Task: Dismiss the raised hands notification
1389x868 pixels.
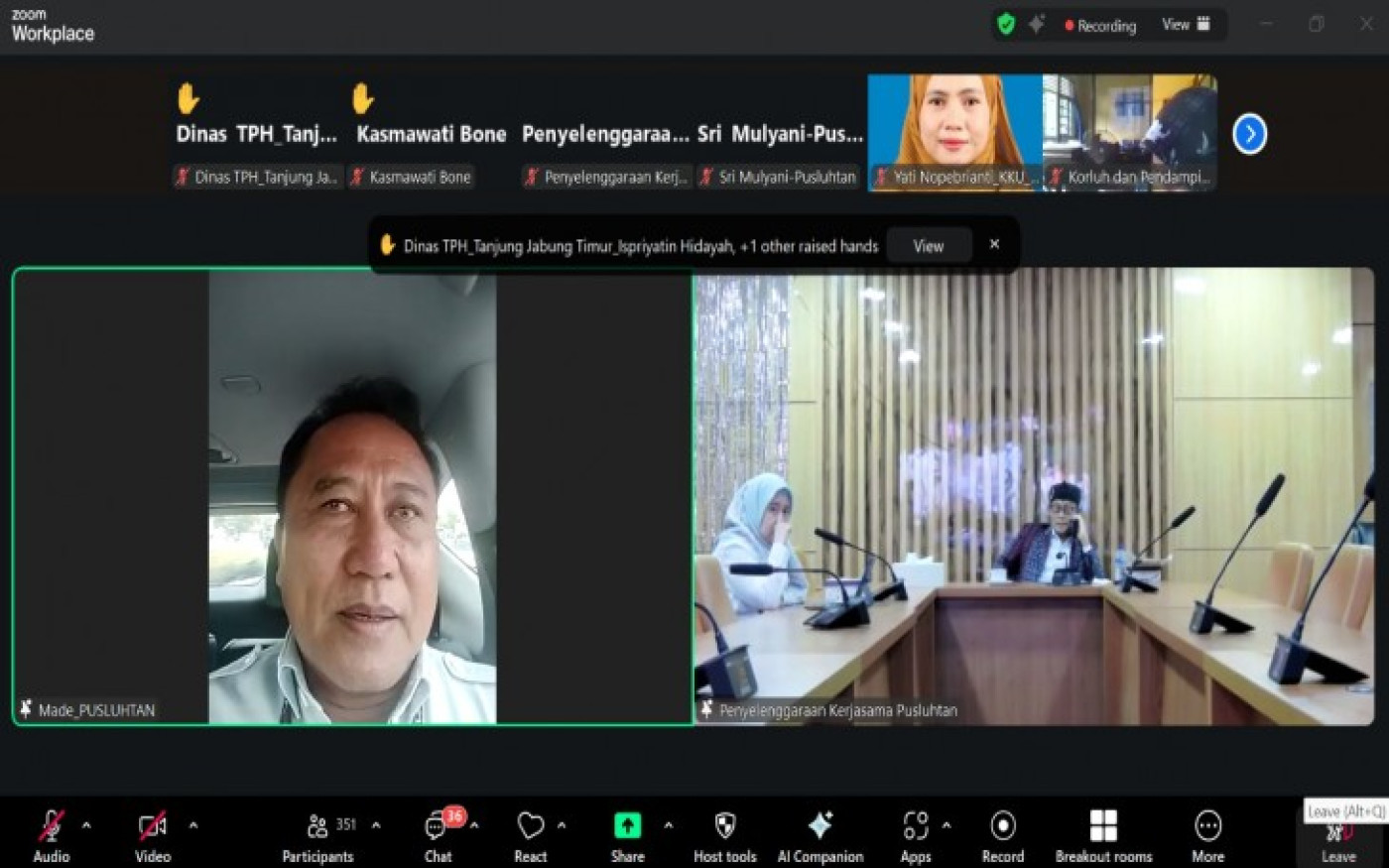Action: (x=994, y=245)
